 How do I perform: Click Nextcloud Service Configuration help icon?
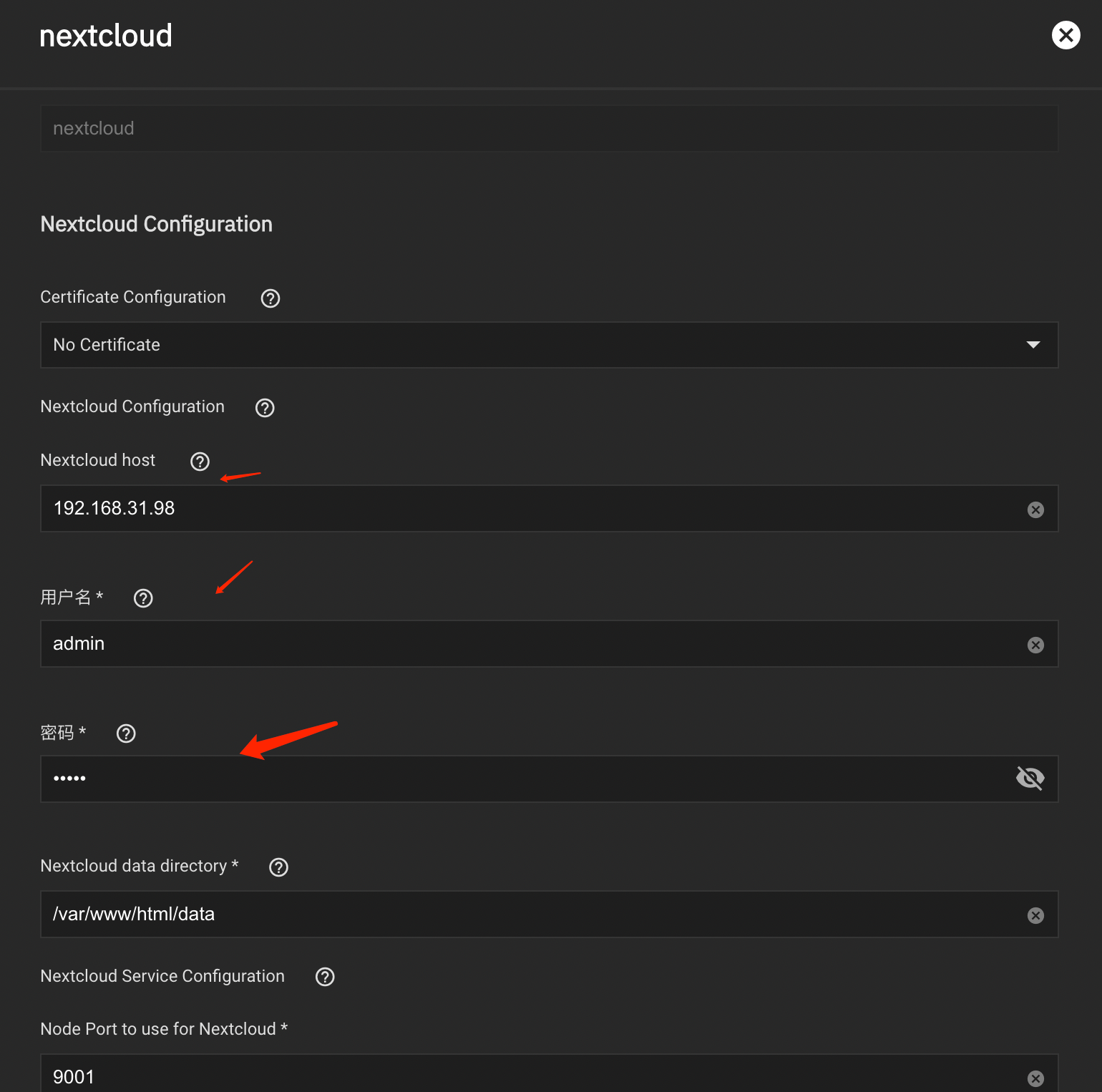click(325, 977)
